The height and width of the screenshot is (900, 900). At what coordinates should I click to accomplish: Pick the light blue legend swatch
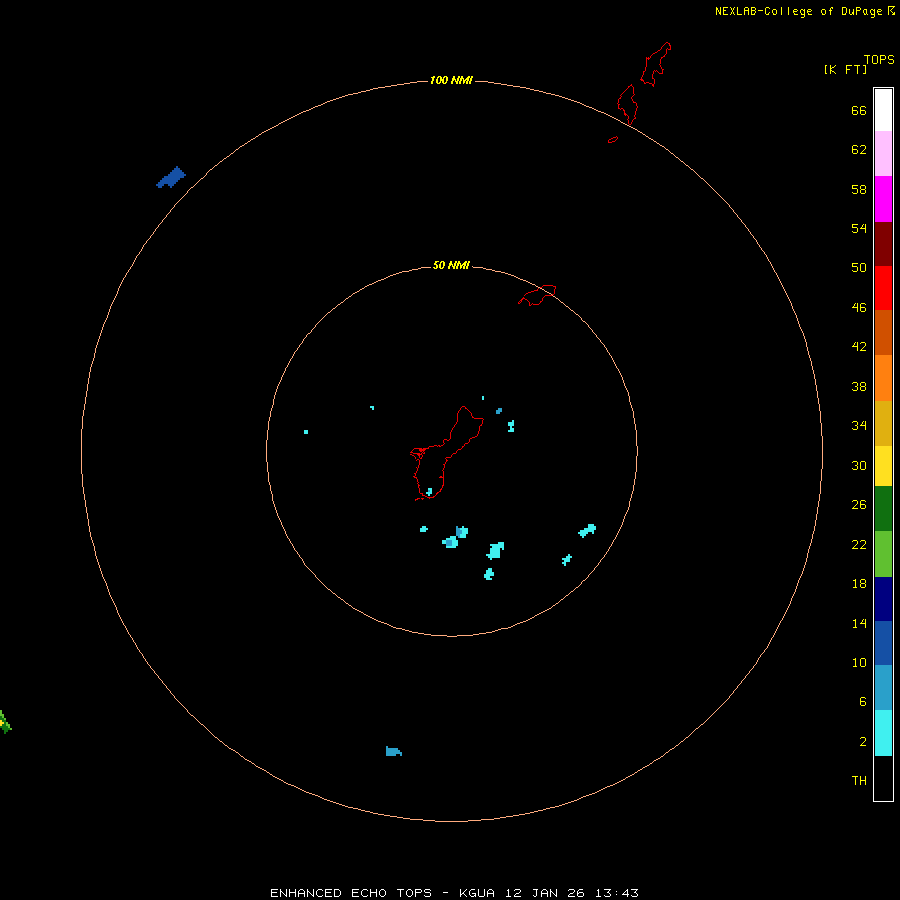883,687
